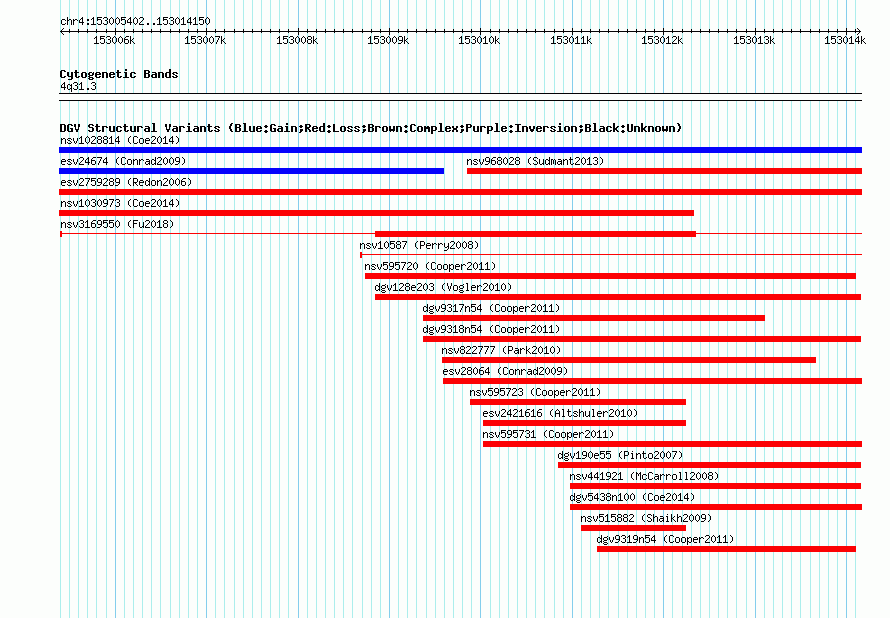Open nsv595731 (Cooper2011) variant label
890x618 pixels.
pyautogui.click(x=548, y=434)
